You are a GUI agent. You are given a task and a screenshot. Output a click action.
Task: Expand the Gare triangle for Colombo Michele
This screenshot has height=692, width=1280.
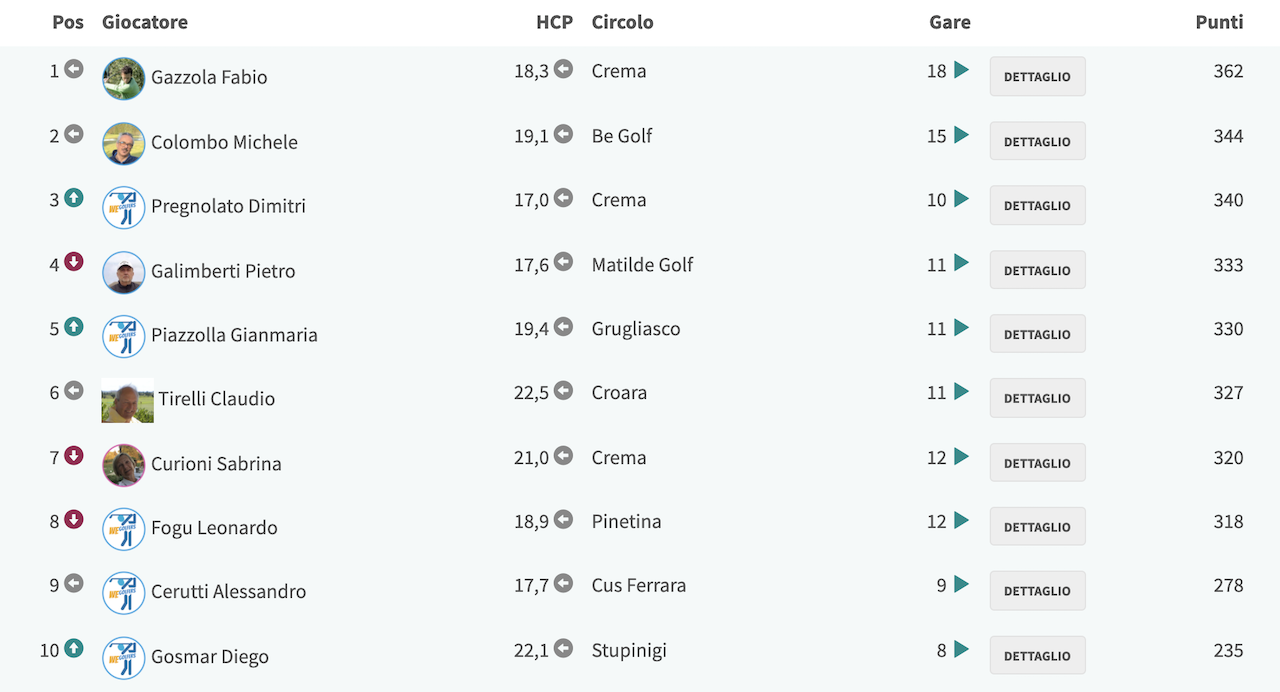[961, 135]
